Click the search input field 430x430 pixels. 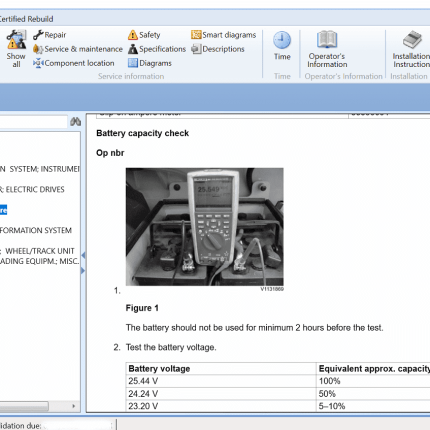point(33,122)
